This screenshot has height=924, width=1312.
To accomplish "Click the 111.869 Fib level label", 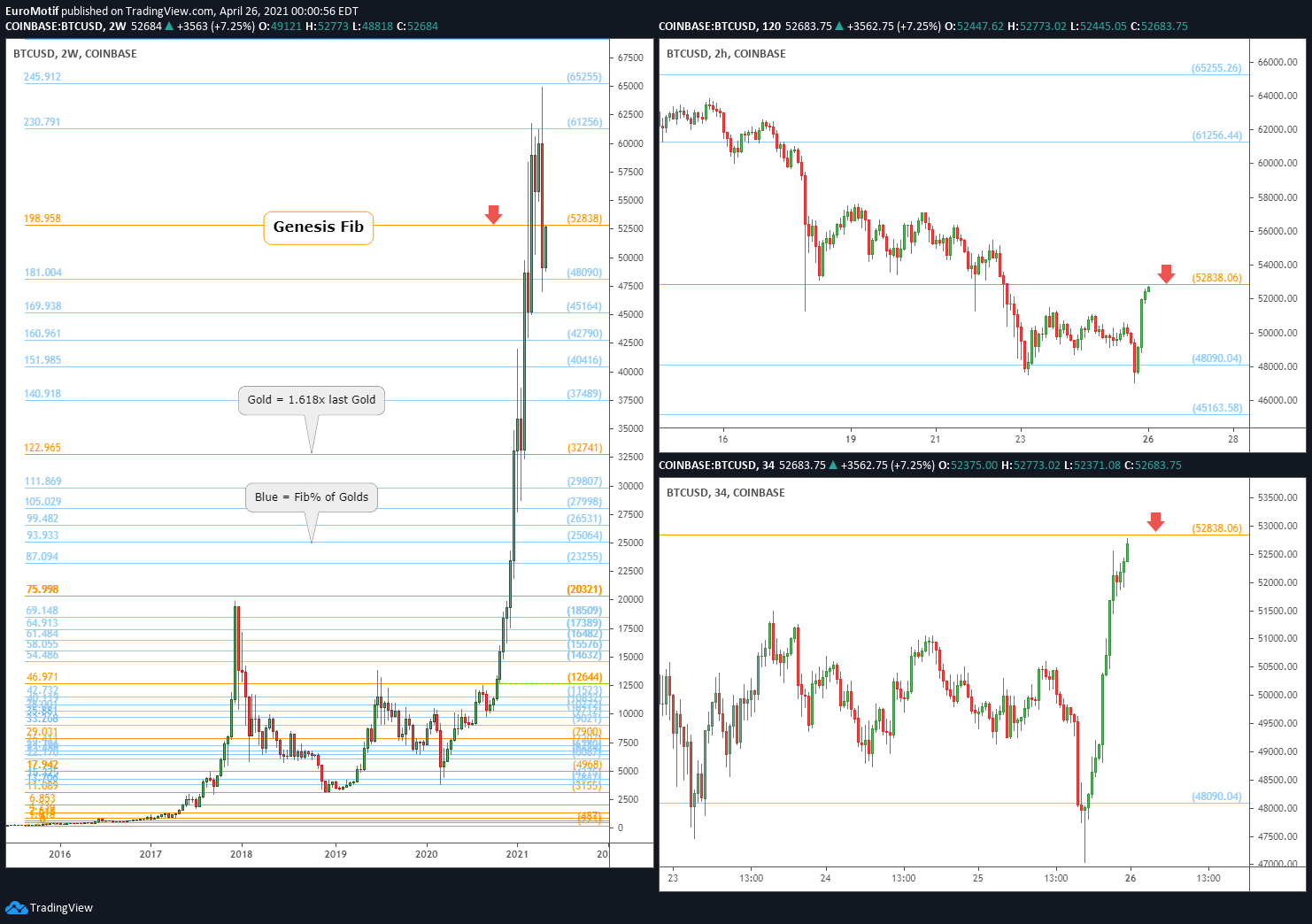I will 43,481.
